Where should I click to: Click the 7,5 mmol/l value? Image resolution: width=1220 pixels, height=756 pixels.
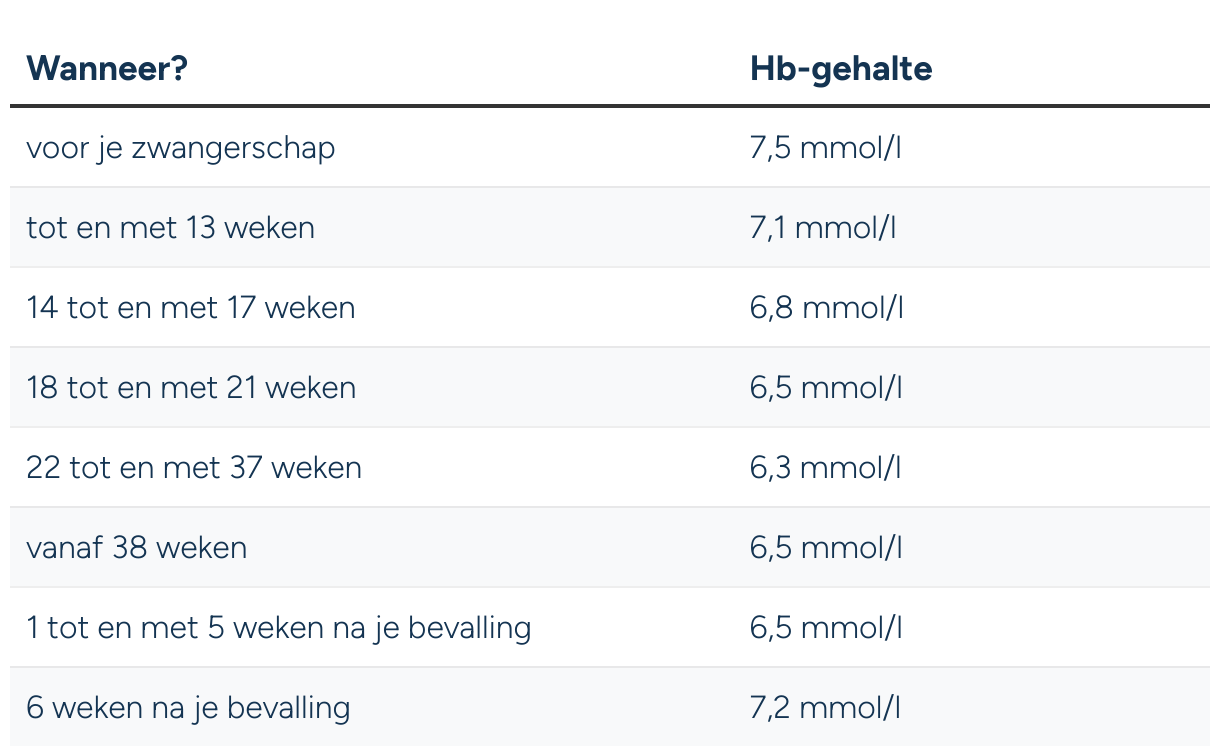(x=826, y=148)
